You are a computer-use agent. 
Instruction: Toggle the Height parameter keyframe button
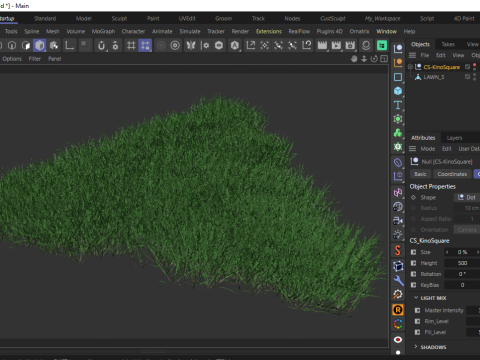(414, 263)
